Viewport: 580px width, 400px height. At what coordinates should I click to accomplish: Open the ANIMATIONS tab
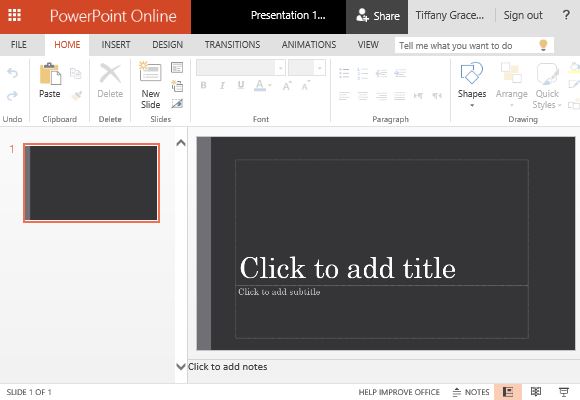[x=309, y=45]
